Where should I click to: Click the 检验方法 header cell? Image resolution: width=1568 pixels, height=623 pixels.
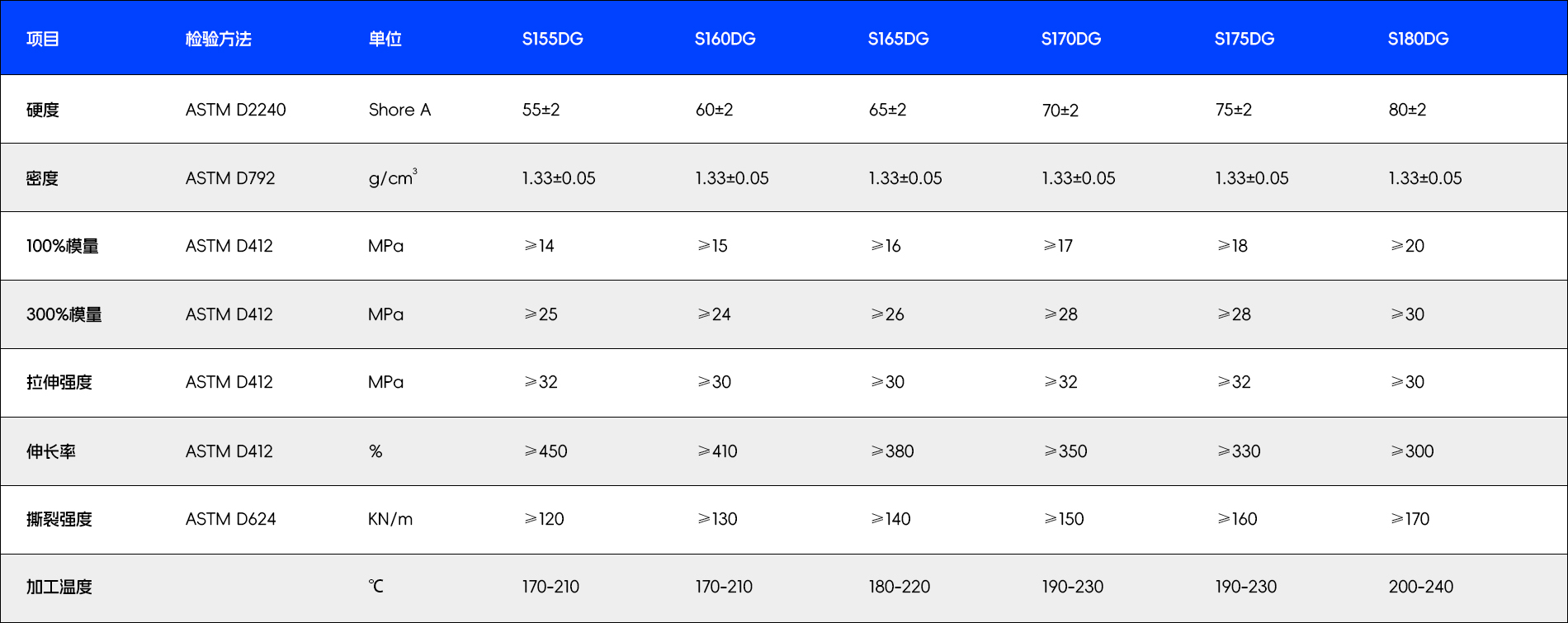[218, 39]
